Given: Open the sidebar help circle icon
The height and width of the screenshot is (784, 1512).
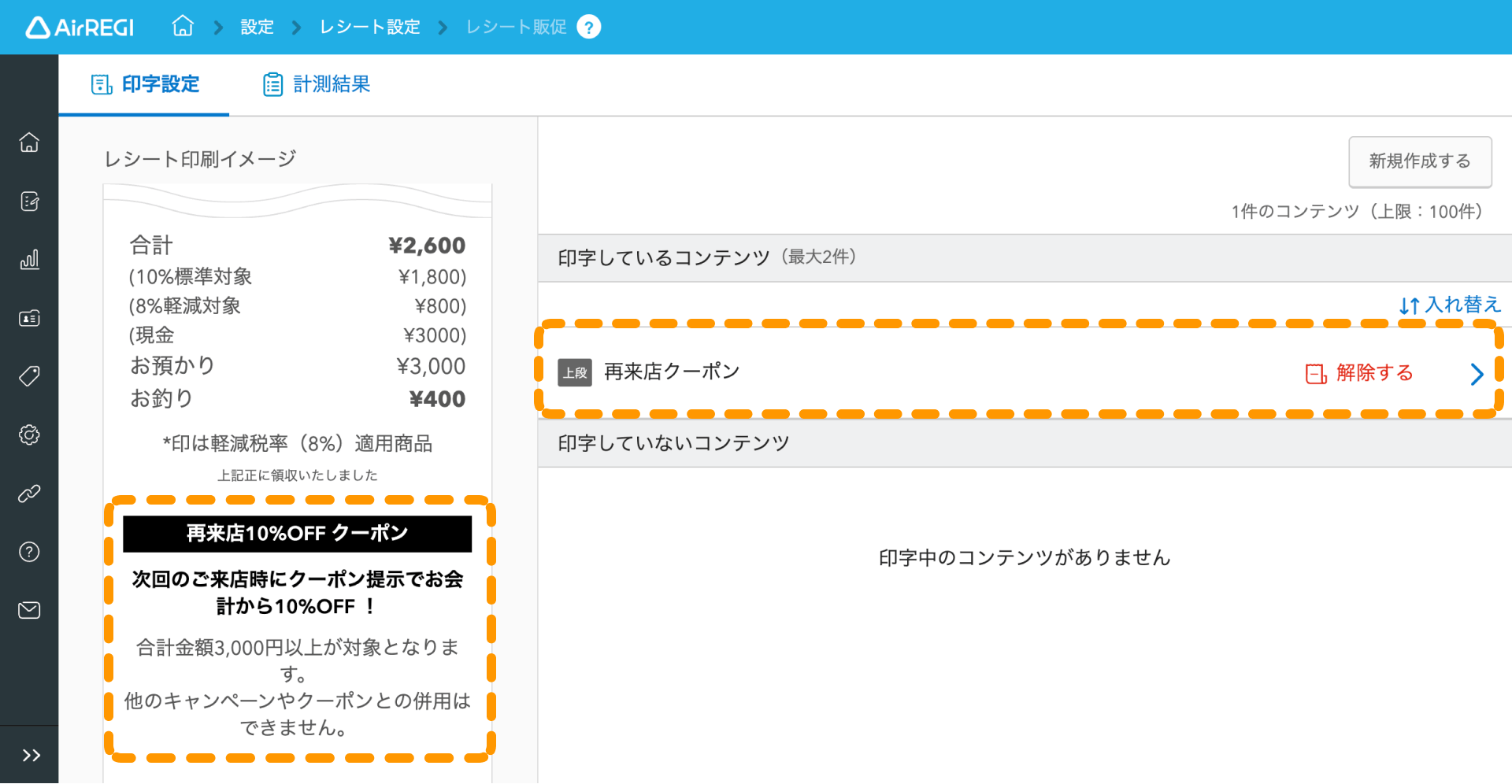Looking at the screenshot, I should (29, 552).
